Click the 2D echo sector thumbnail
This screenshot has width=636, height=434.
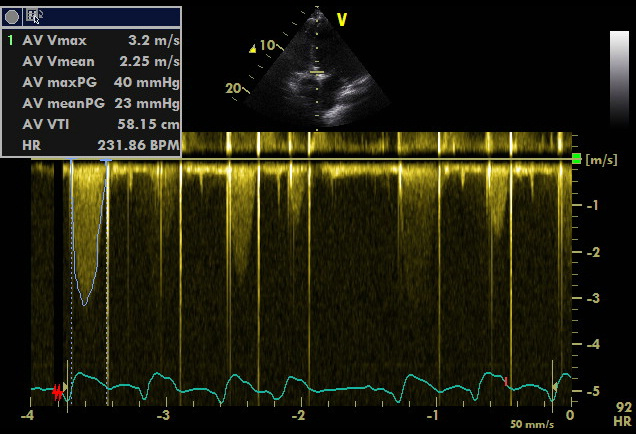(316, 70)
